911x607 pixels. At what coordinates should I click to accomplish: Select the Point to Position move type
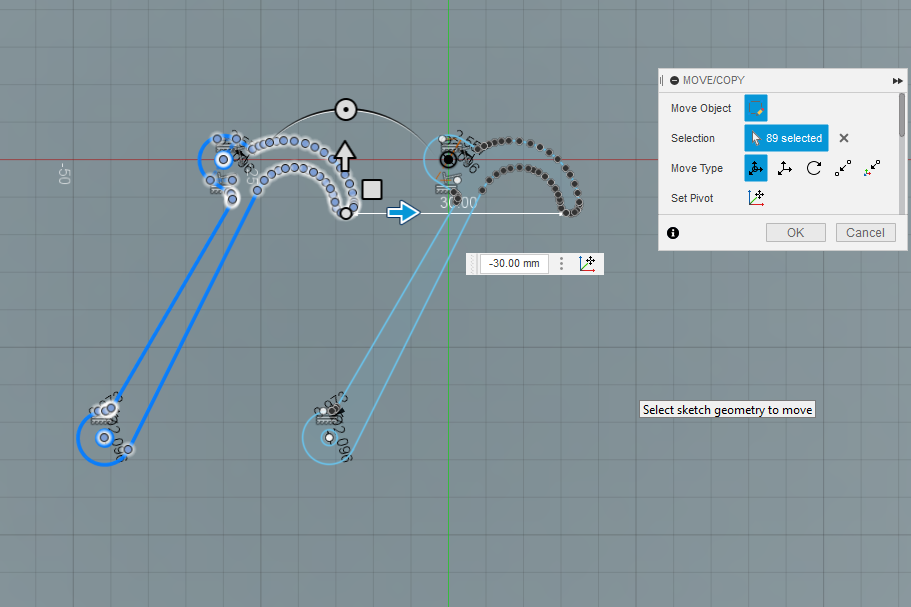click(x=872, y=168)
